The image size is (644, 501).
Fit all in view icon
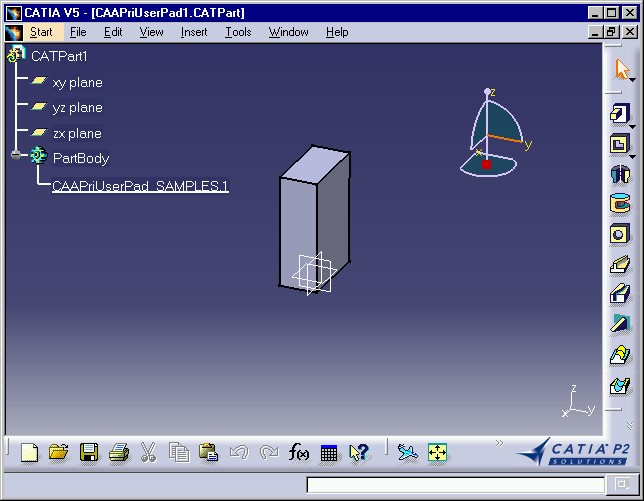(437, 453)
